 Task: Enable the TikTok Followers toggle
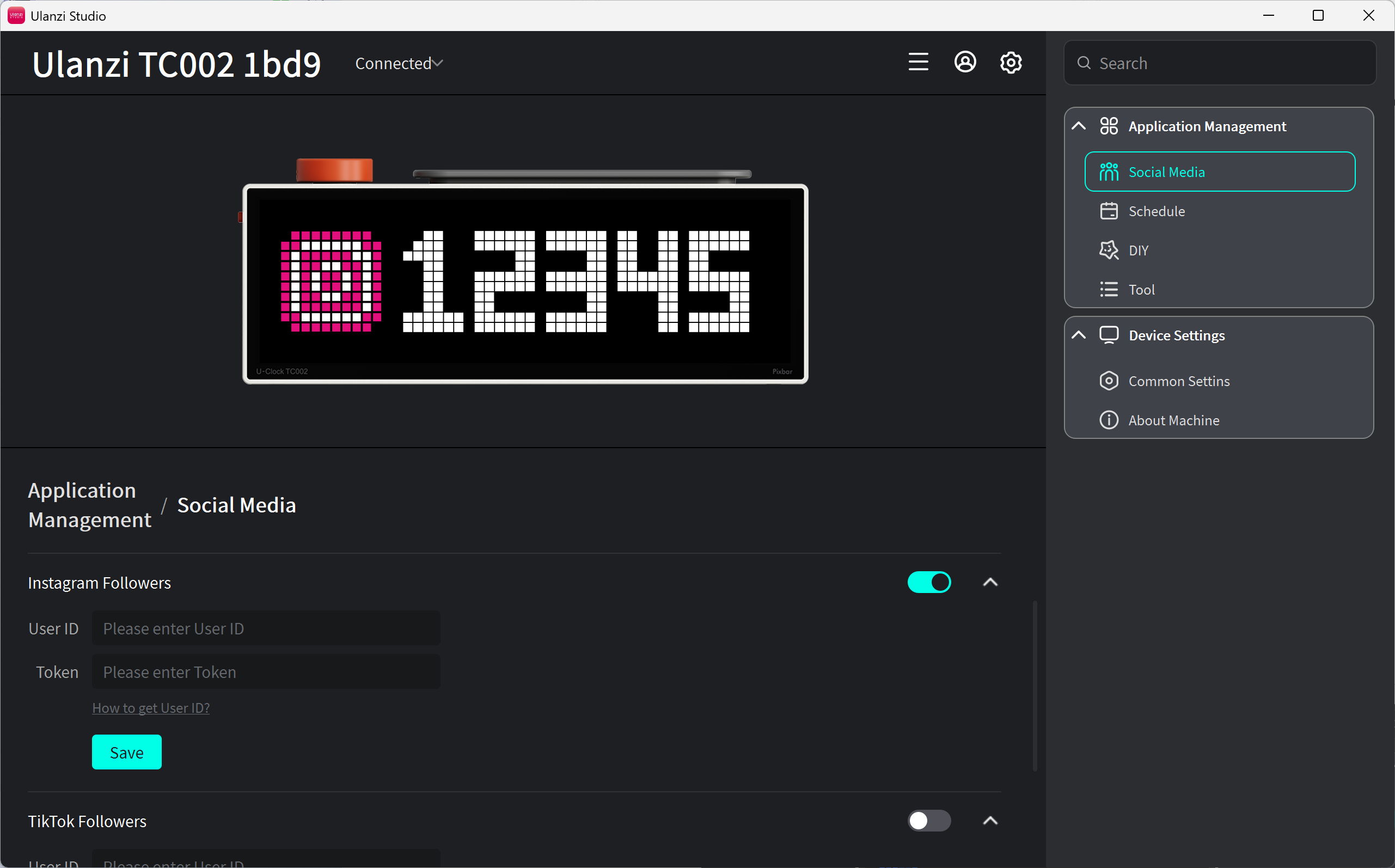click(x=928, y=820)
